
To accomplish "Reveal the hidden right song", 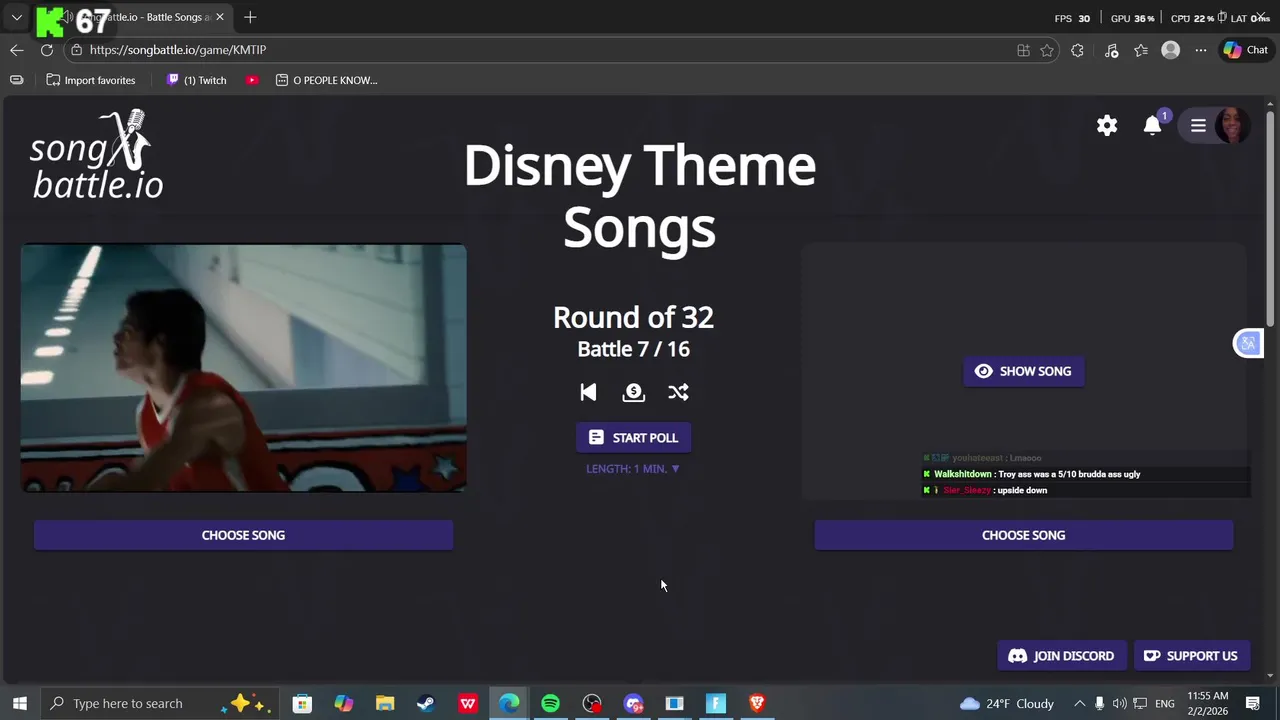I will coord(1023,371).
